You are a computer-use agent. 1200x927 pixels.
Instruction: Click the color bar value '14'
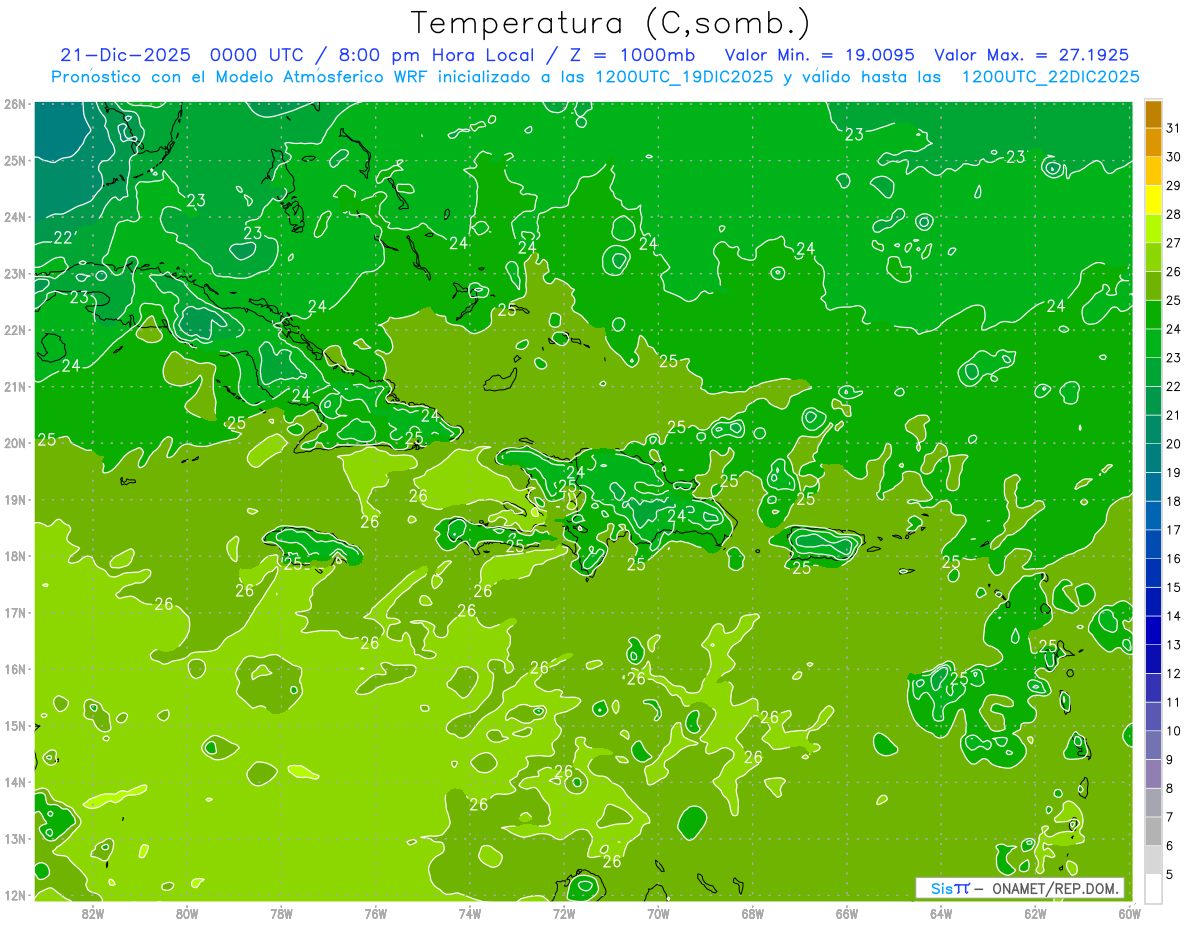[x=1173, y=616]
